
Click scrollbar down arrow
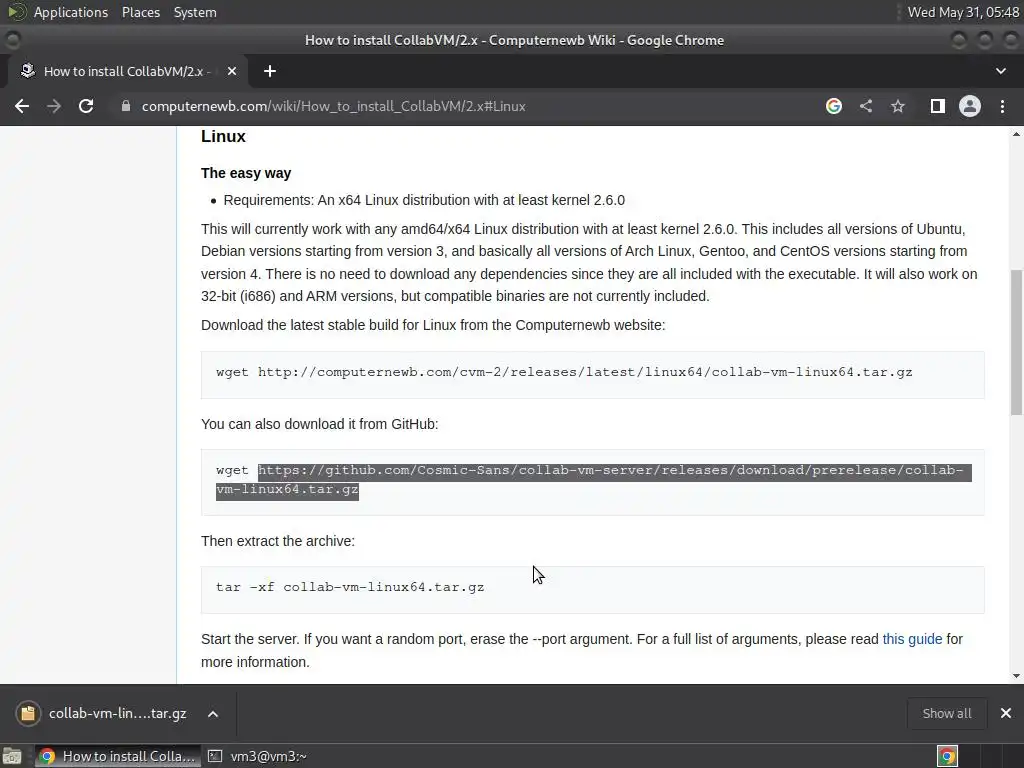pyautogui.click(x=1016, y=676)
